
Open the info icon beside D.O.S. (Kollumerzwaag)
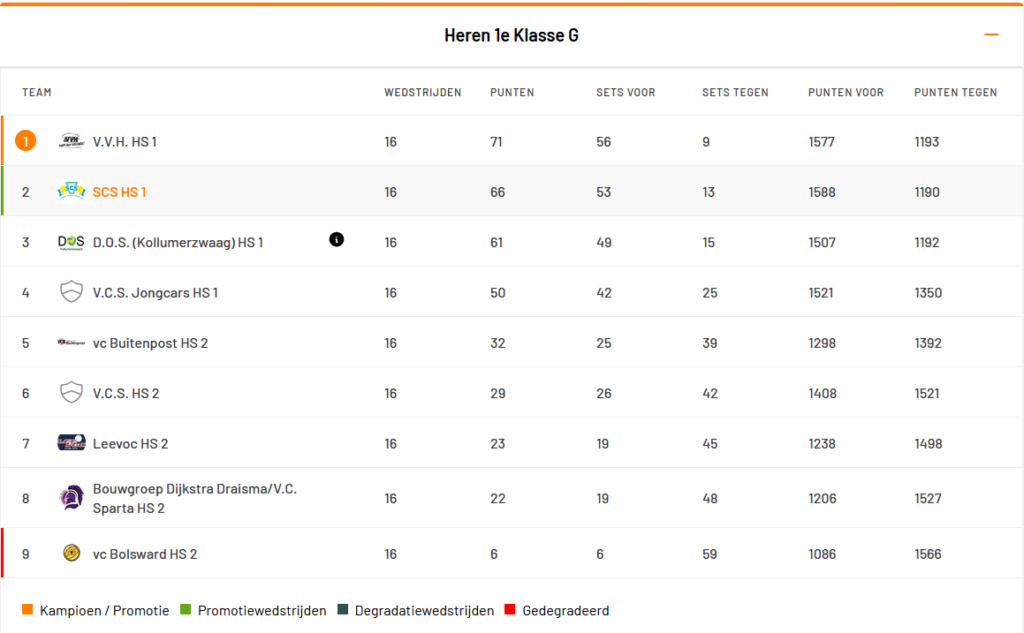tap(336, 239)
